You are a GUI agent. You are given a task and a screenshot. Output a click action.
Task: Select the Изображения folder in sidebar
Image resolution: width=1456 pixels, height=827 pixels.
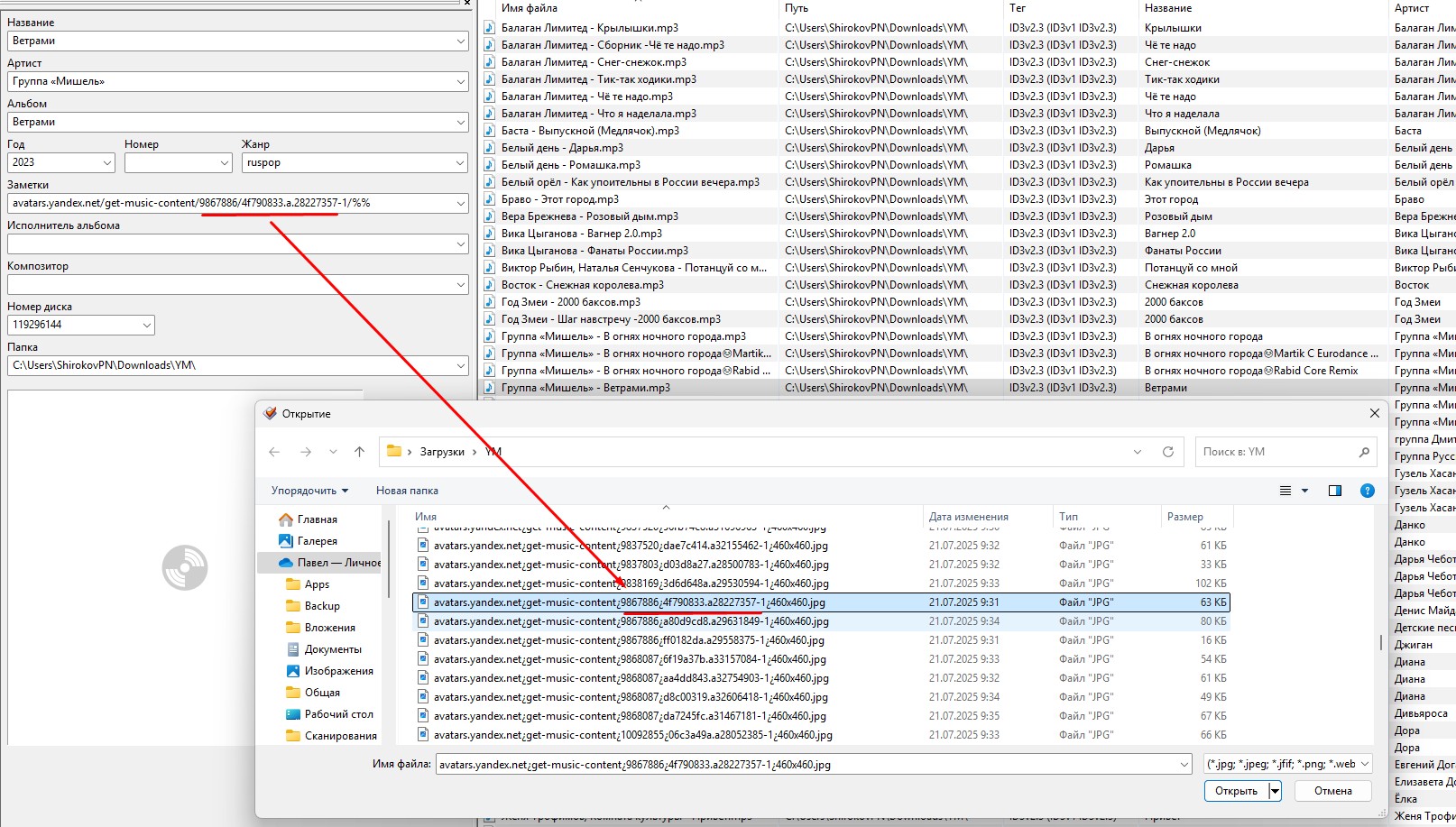click(338, 671)
